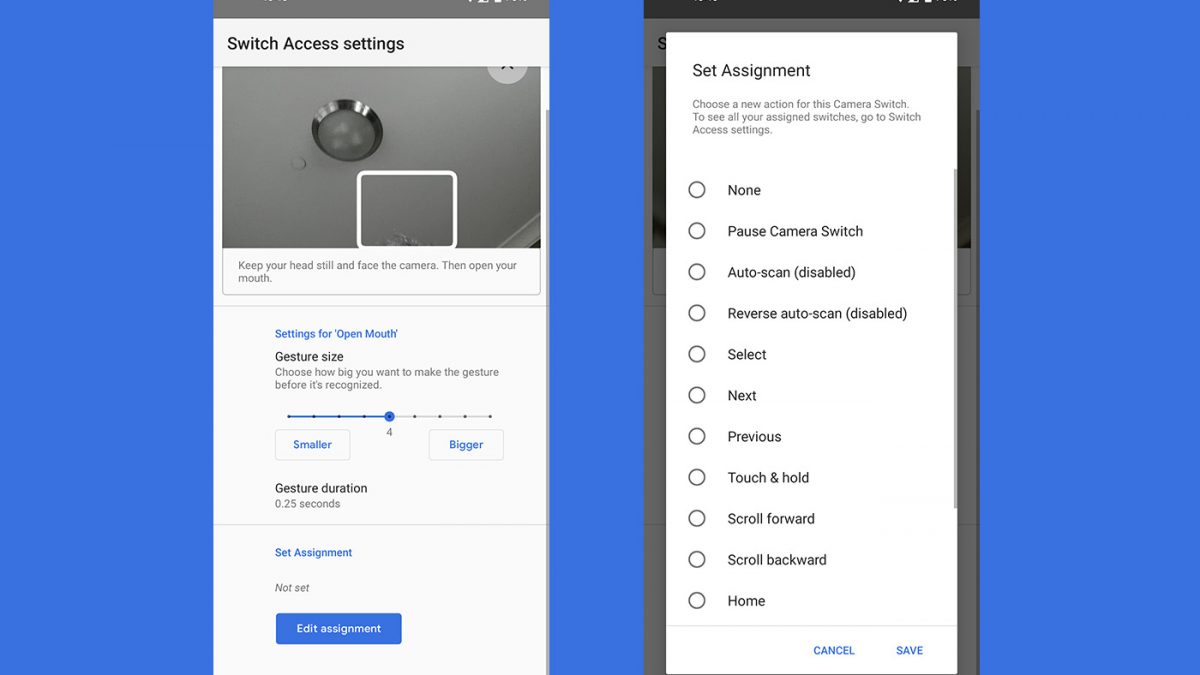The image size is (1200, 675).
Task: Tap the Bigger gesture size button
Action: [x=466, y=445]
